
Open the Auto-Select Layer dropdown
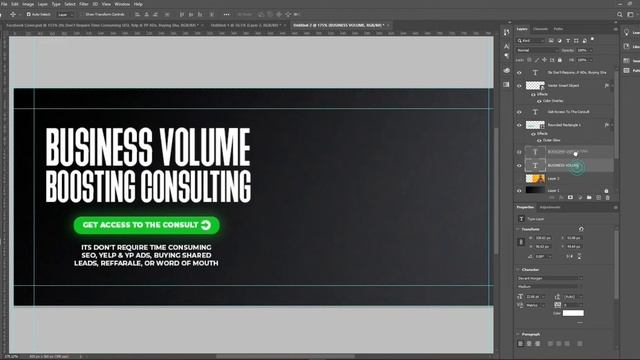click(x=65, y=15)
